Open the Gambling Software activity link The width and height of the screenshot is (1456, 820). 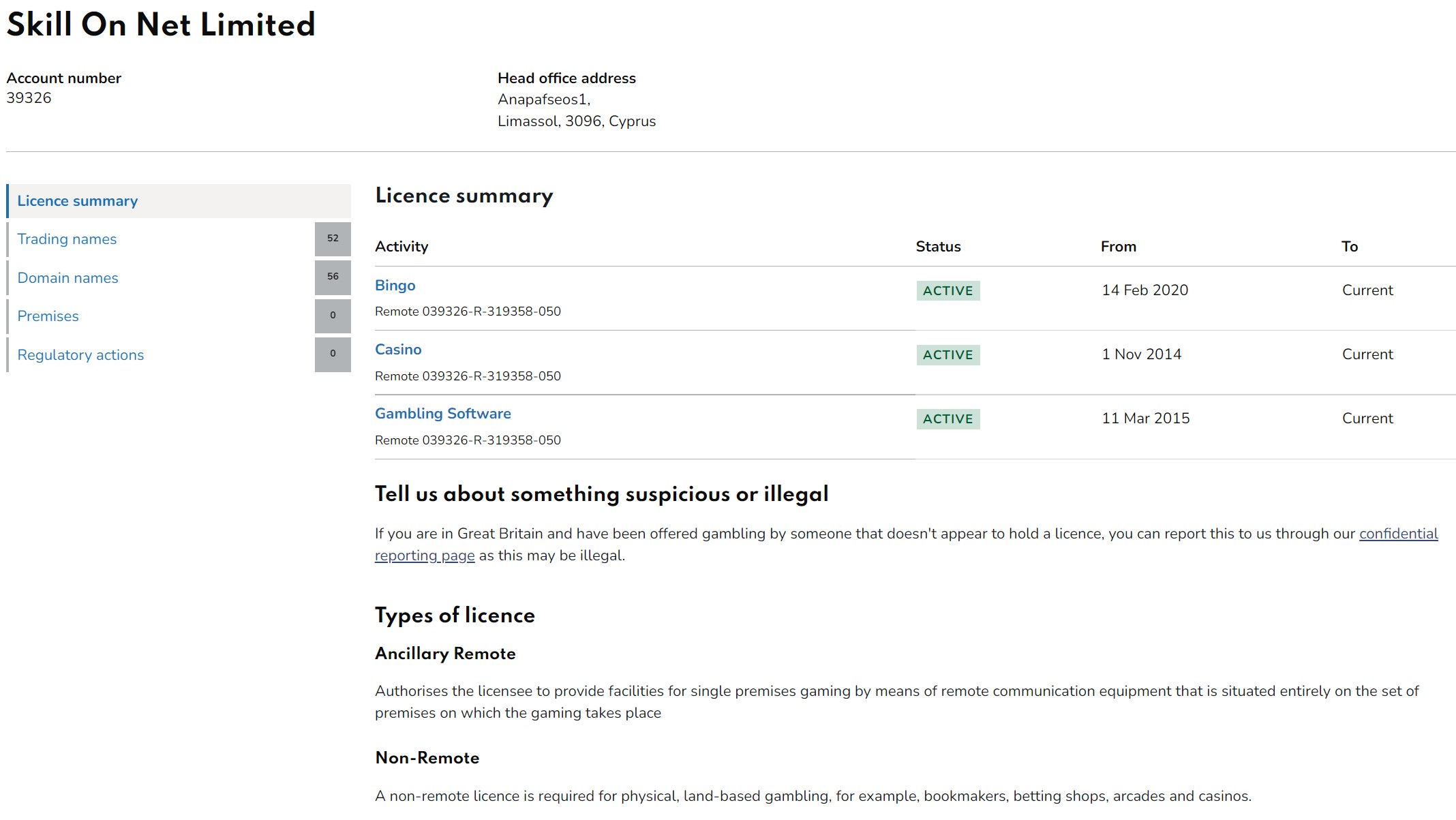pyautogui.click(x=443, y=414)
